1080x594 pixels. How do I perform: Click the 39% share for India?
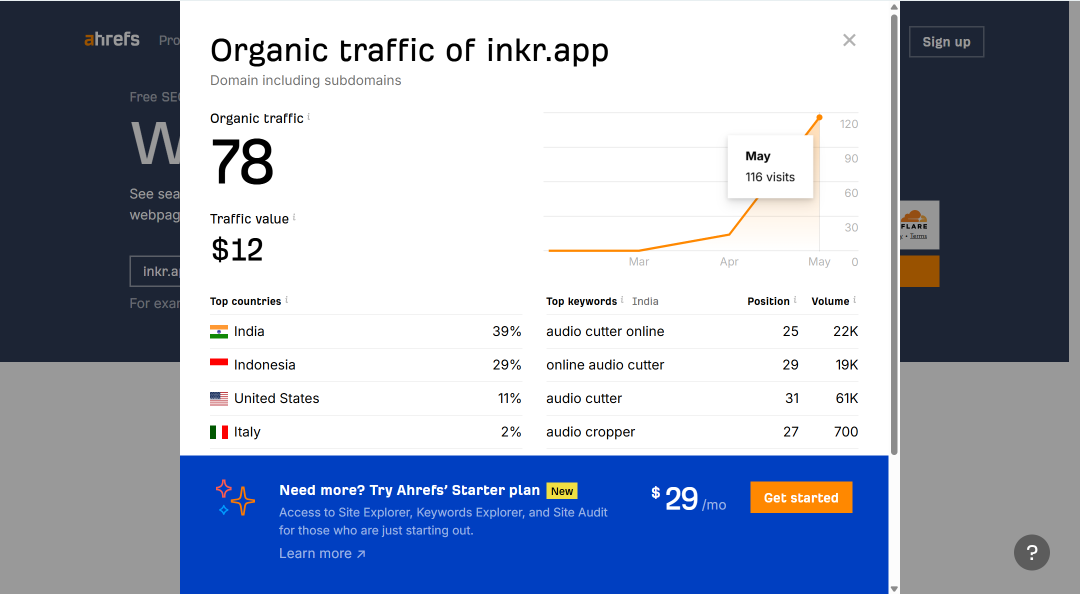tap(507, 331)
